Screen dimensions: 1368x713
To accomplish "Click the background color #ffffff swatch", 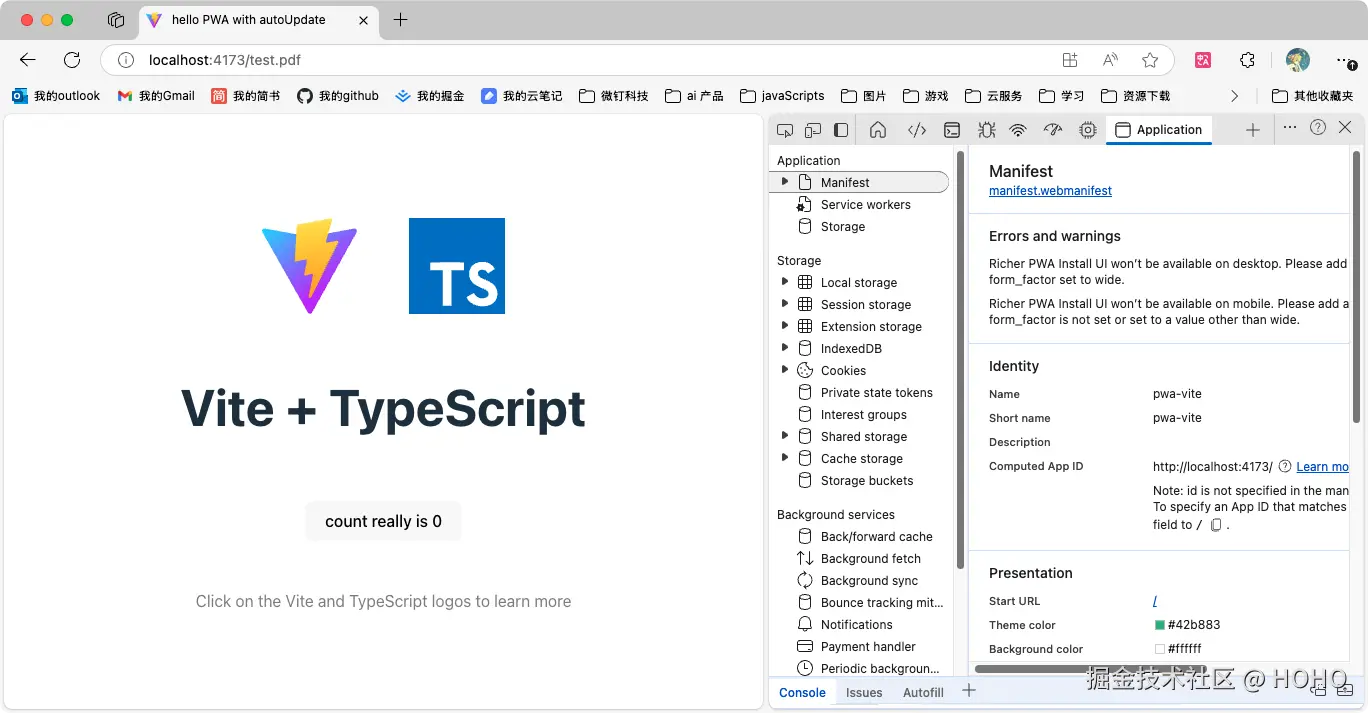I will [1160, 649].
